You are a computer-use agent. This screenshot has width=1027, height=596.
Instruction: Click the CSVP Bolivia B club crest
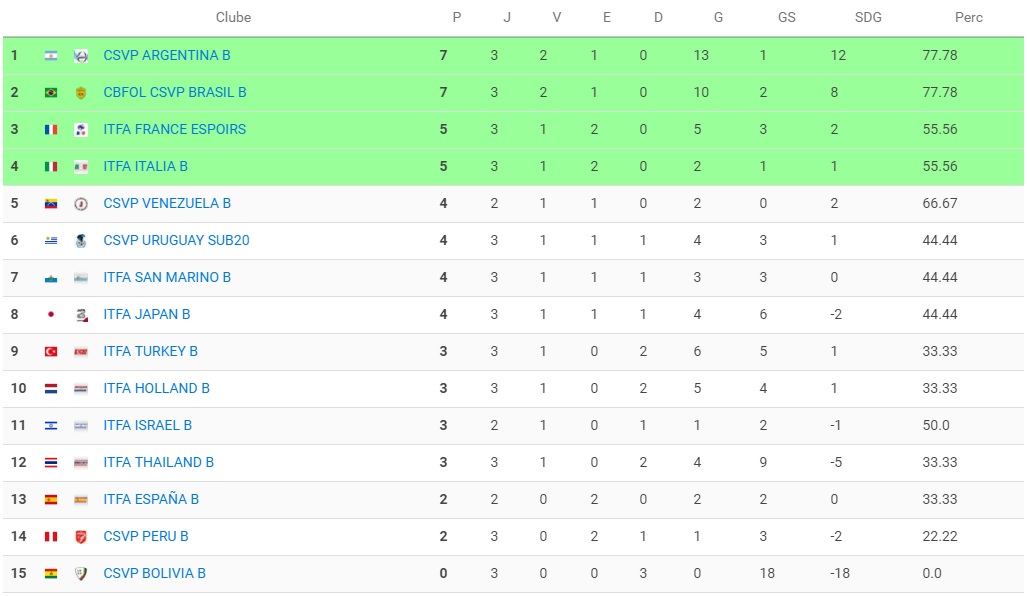pyautogui.click(x=81, y=574)
